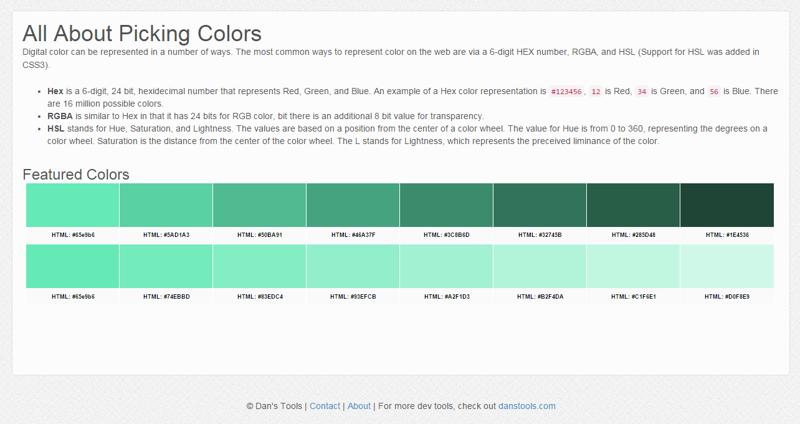Image resolution: width=800 pixels, height=424 pixels.
Task: Click the 'HTML: #3C8B6D' label
Action: [446, 235]
